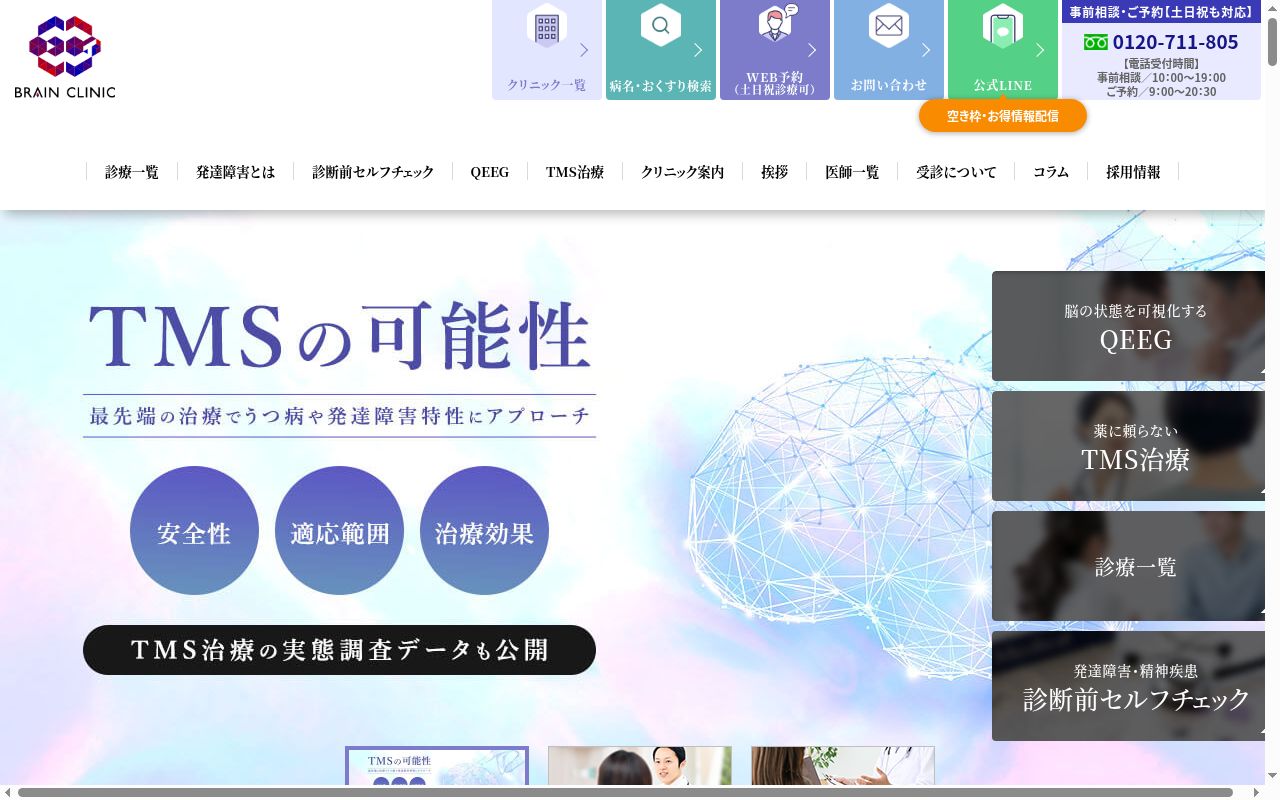Viewport: 1280px width, 800px height.
Task: Click the horizontal scrollbar right arrow
Action: tap(1257, 792)
